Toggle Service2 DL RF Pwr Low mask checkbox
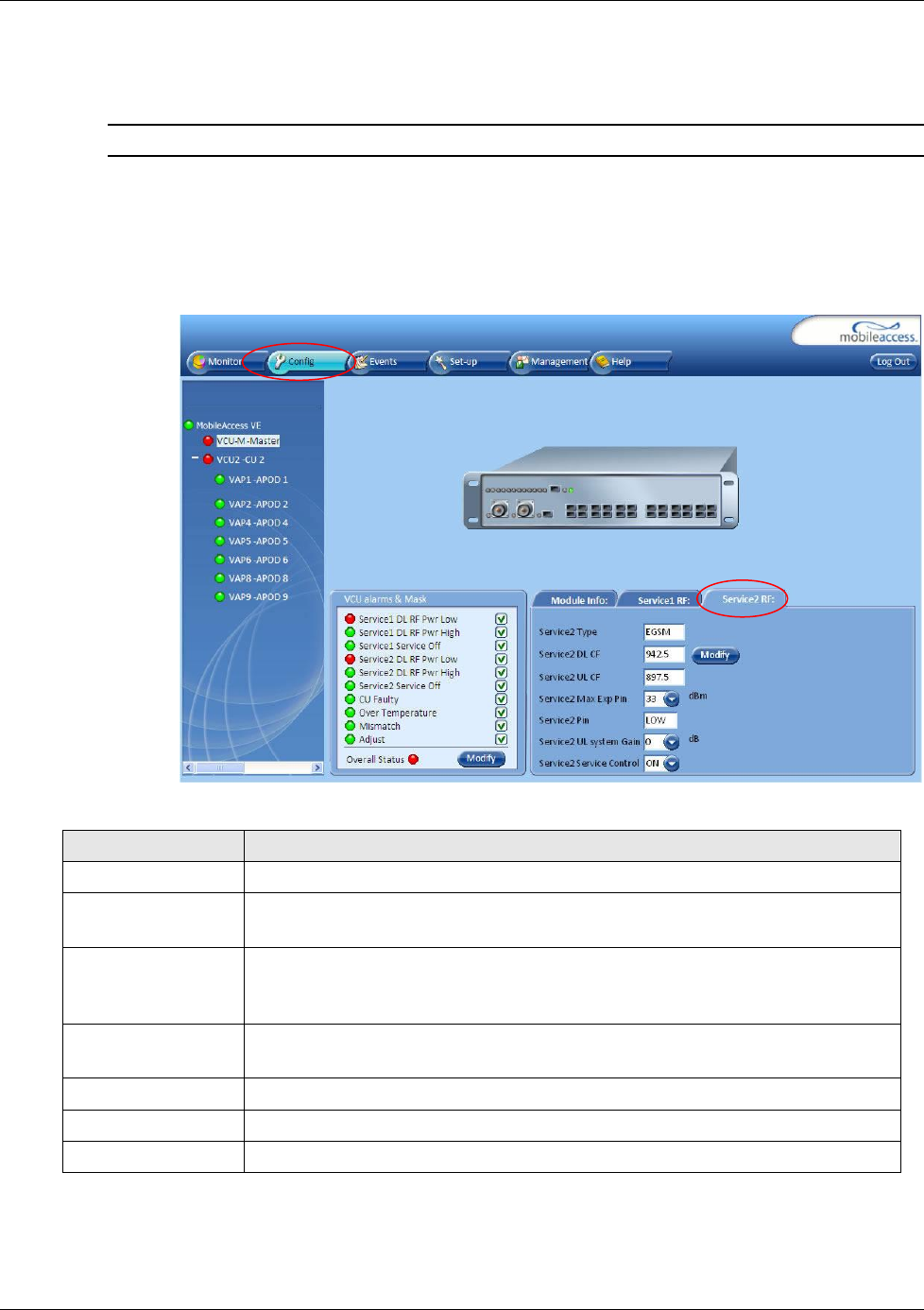924x1310 pixels. pos(502,659)
